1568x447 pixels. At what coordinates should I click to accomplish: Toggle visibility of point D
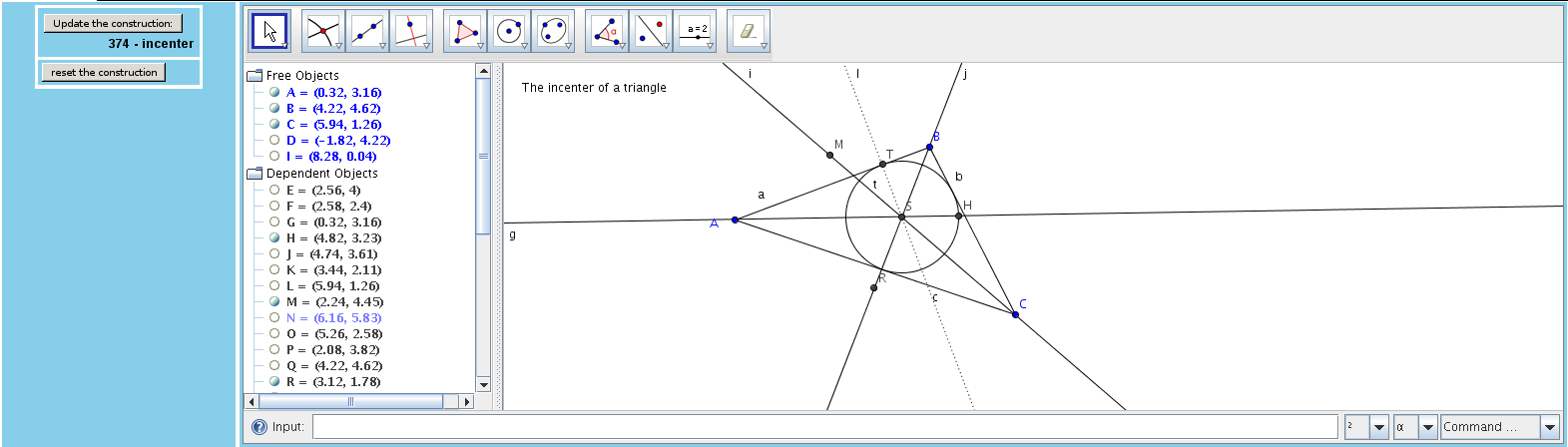tap(274, 141)
